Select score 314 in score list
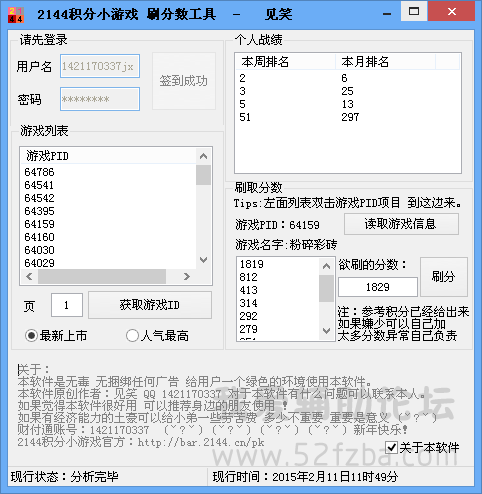Screen dimensions: 482x494 click(x=249, y=303)
